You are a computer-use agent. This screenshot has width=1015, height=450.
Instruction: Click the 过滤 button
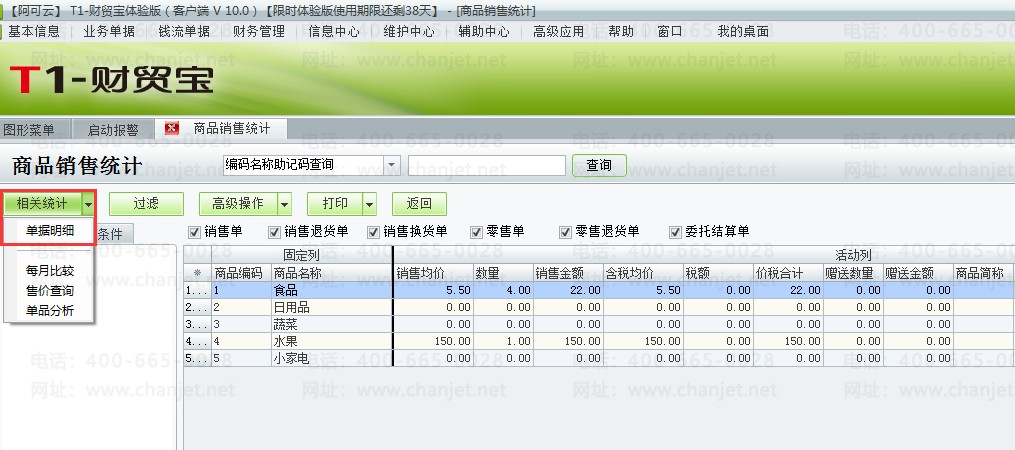pyautogui.click(x=146, y=204)
